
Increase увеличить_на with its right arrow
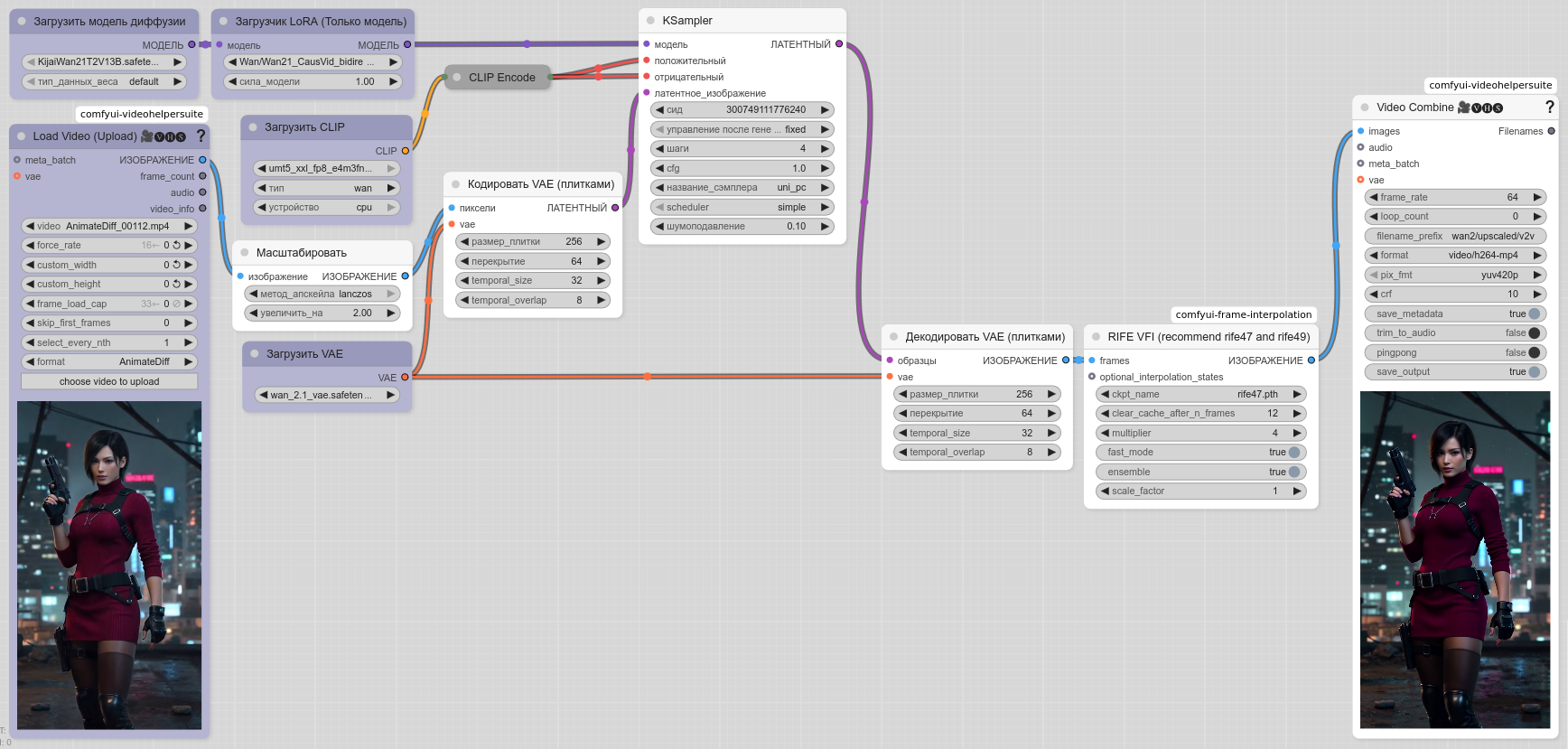(391, 314)
